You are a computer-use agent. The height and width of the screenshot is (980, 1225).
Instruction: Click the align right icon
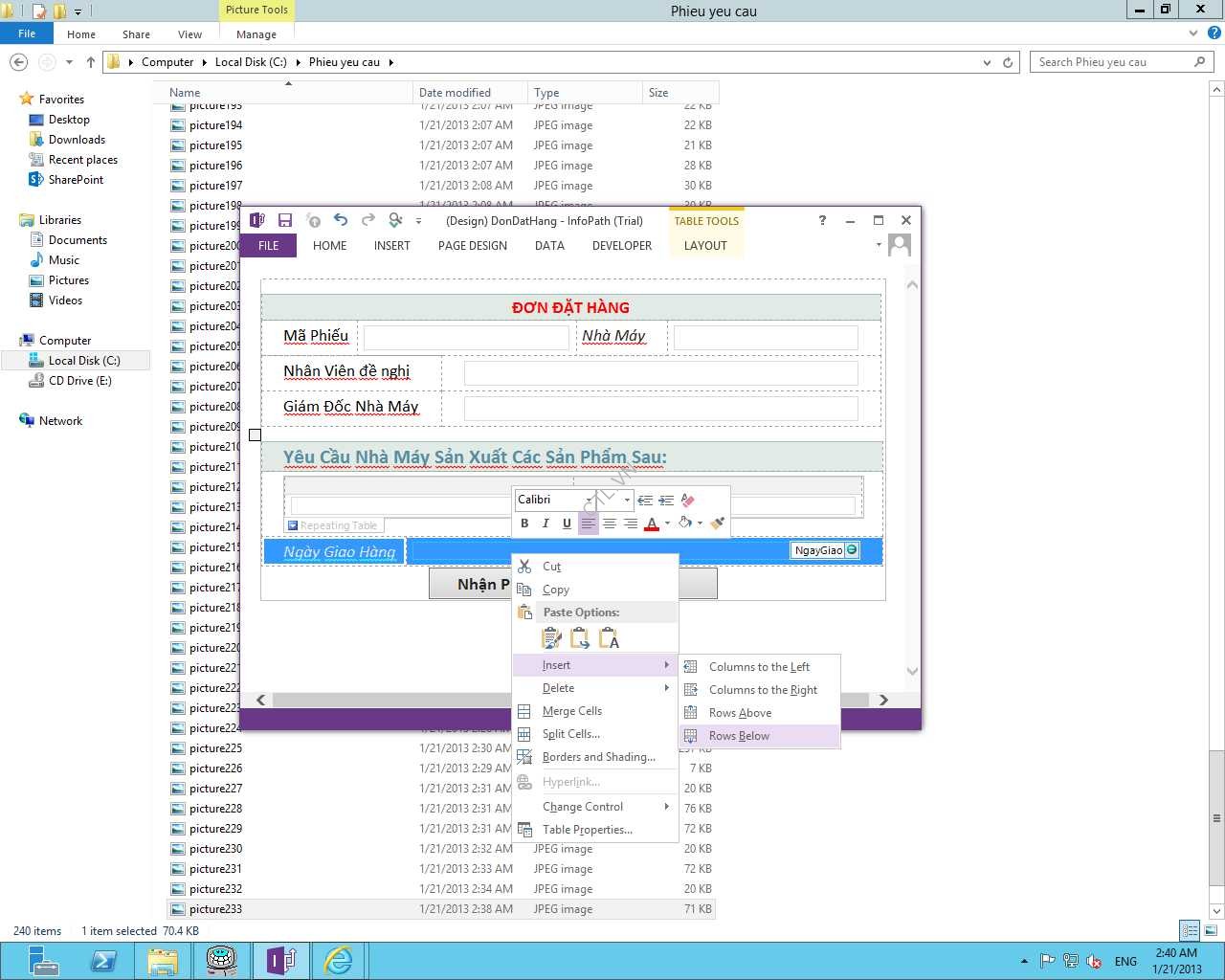point(631,523)
